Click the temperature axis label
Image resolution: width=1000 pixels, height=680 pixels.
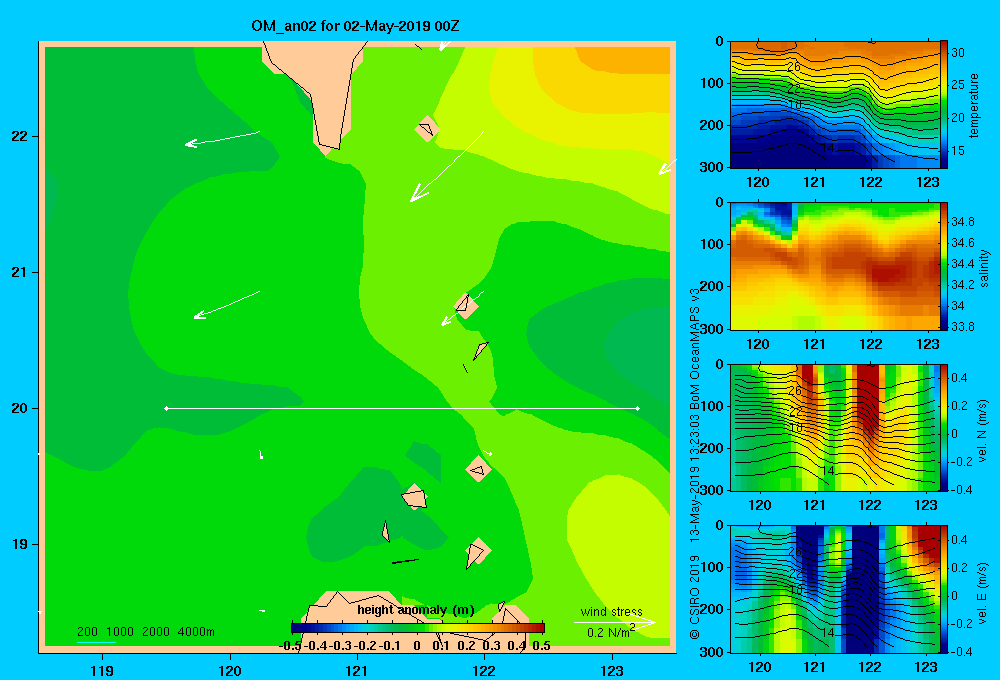coord(974,105)
